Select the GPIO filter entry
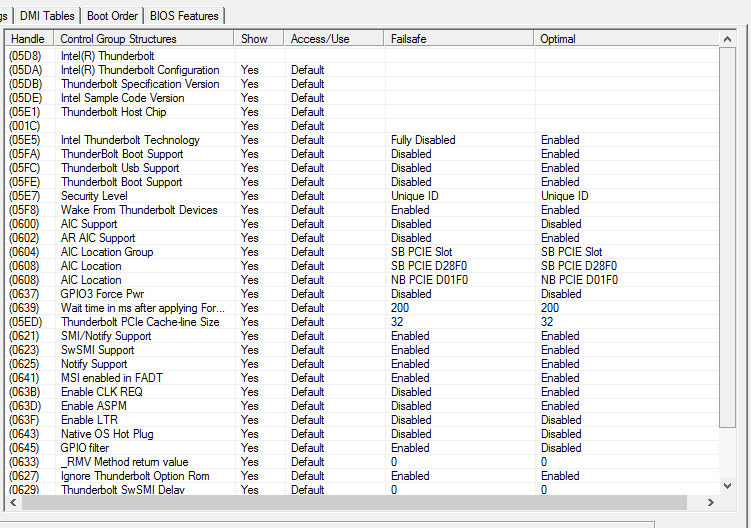The width and height of the screenshot is (751, 528). pos(85,448)
